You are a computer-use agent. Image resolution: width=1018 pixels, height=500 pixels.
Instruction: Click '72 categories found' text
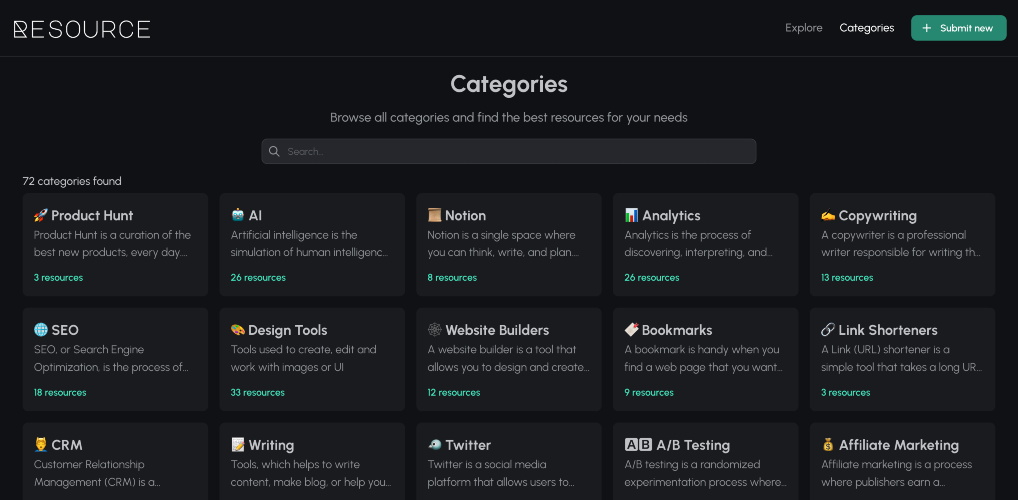click(x=72, y=181)
